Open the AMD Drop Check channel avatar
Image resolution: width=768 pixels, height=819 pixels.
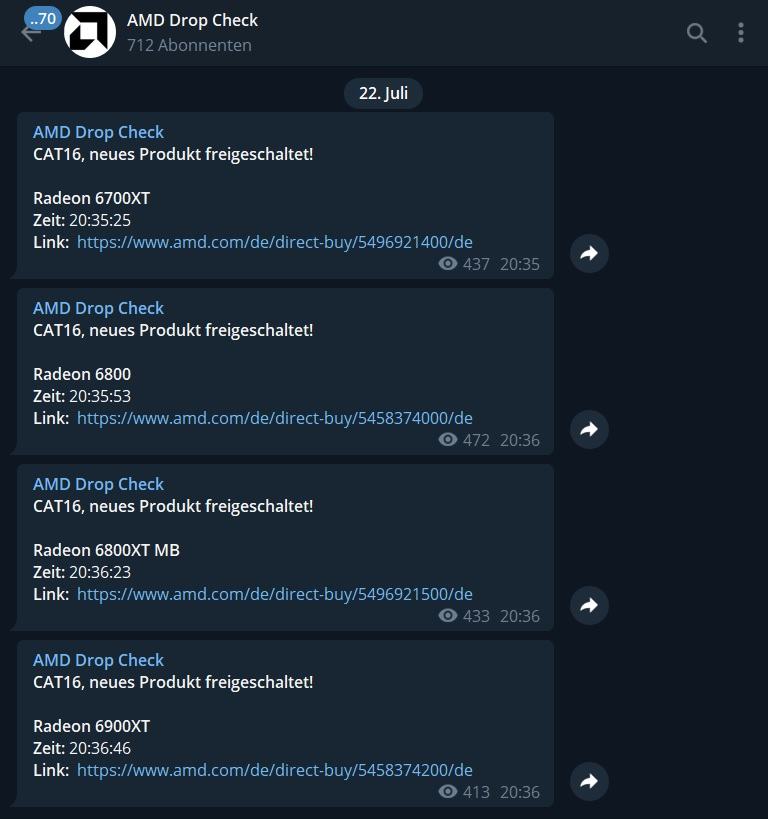[90, 32]
